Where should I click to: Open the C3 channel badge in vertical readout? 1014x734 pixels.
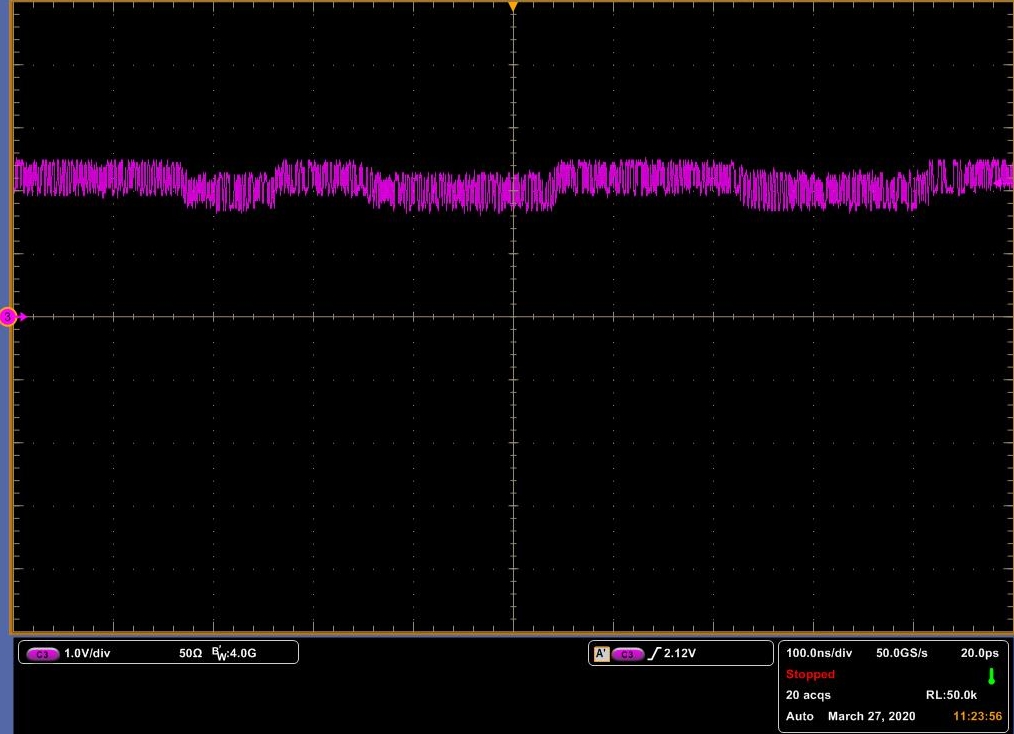pos(43,654)
